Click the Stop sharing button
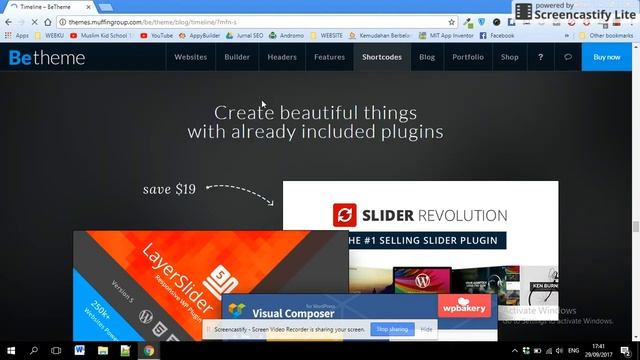640x360 pixels. tap(392, 329)
